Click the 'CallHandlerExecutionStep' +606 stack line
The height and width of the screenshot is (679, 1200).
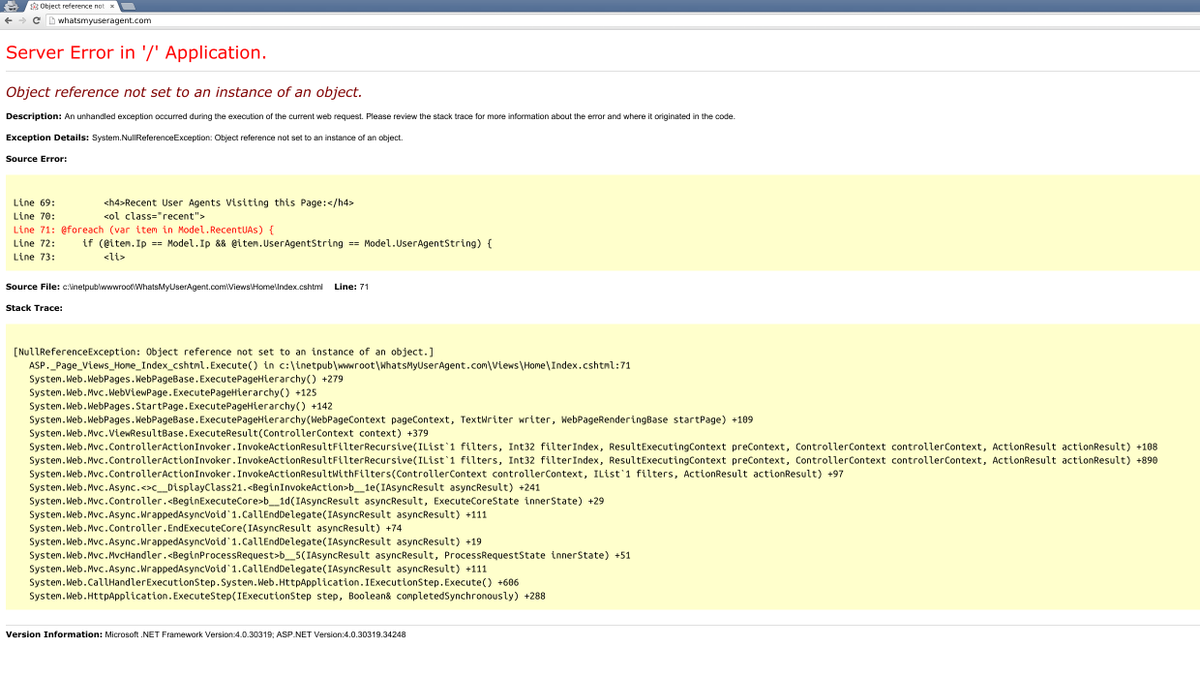[274, 582]
